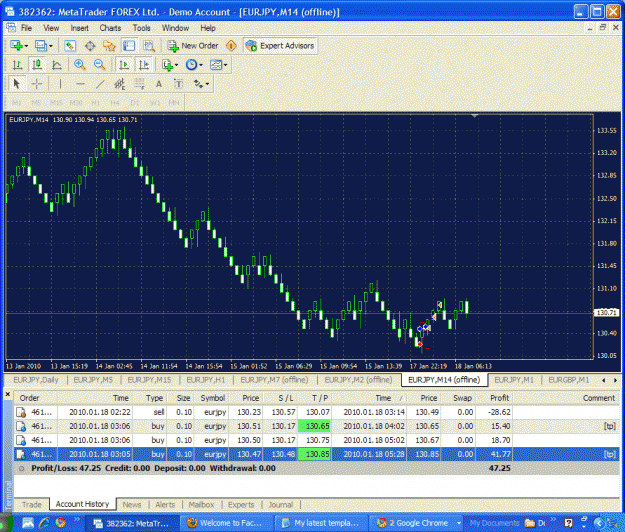This screenshot has height=532, width=625.
Task: Draw a horizontal line
Action: 80,84
